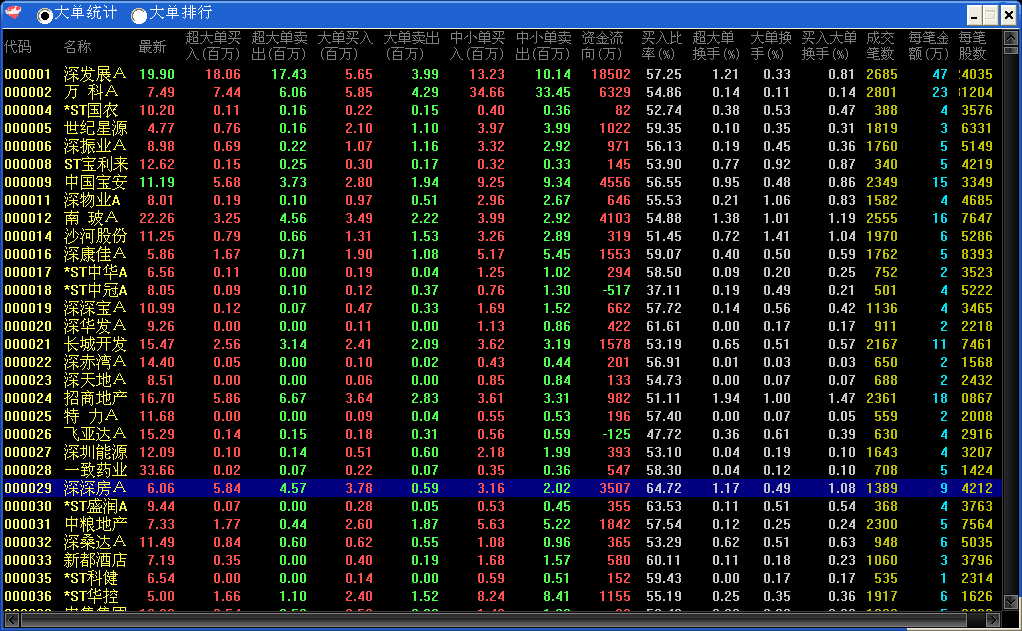
Task: Select stock 中国宝安
Action: pyautogui.click(x=95, y=182)
